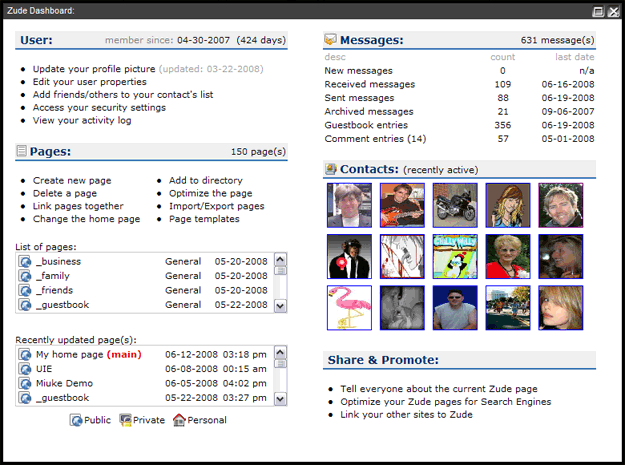Click the List of pages scrollbar thumb
The height and width of the screenshot is (465, 625).
click(281, 271)
